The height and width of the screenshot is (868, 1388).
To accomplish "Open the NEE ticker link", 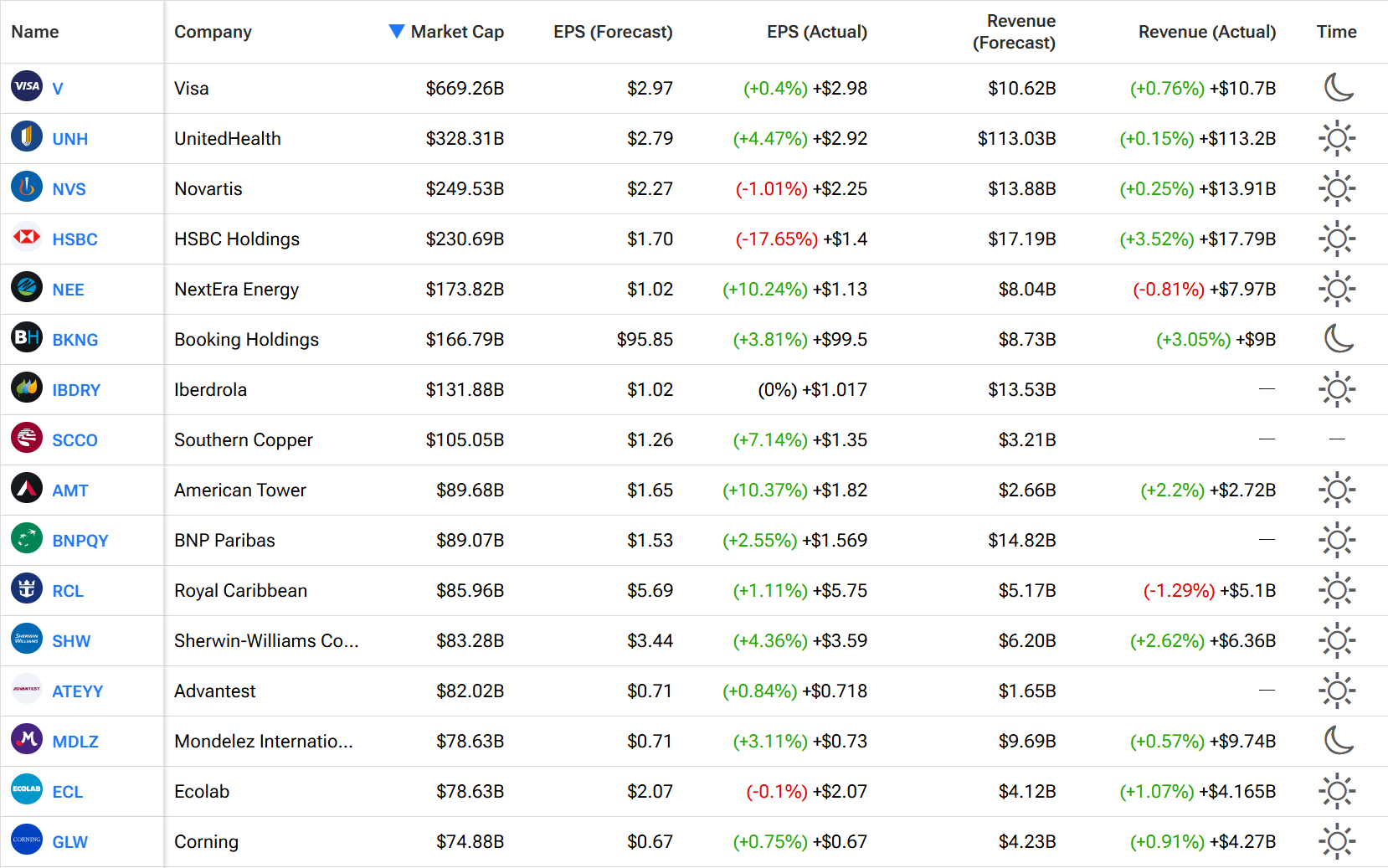I will tap(68, 290).
